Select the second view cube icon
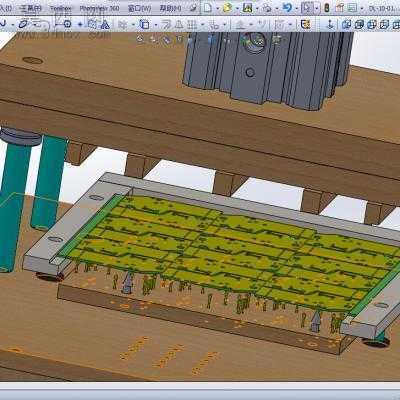 [359, 24]
